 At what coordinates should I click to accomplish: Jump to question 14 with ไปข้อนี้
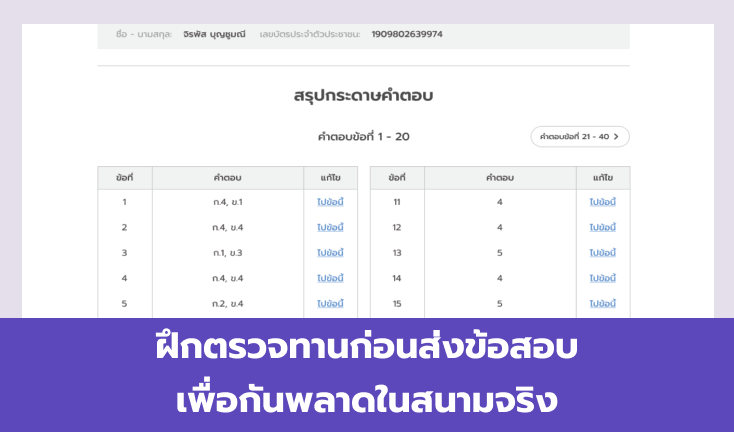click(602, 278)
